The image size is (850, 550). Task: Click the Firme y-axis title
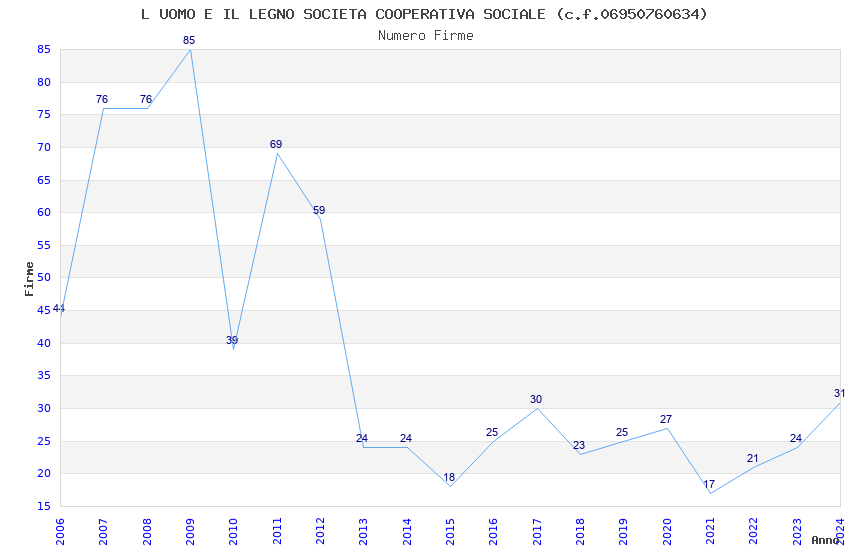click(x=29, y=279)
